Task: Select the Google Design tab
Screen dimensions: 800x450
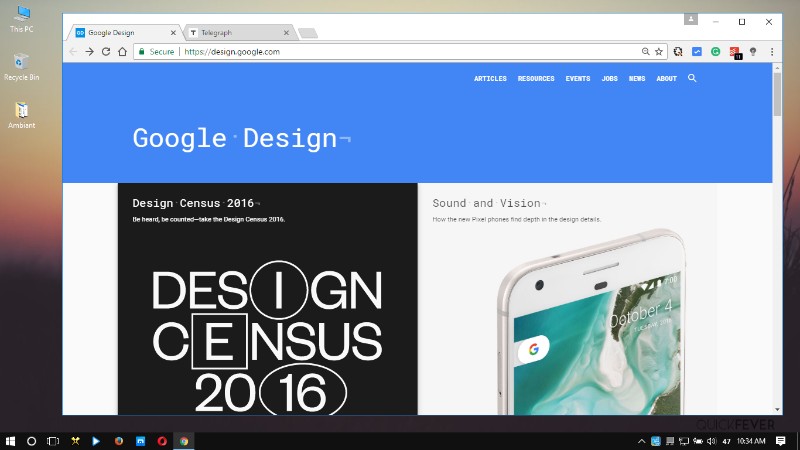Action: (124, 33)
